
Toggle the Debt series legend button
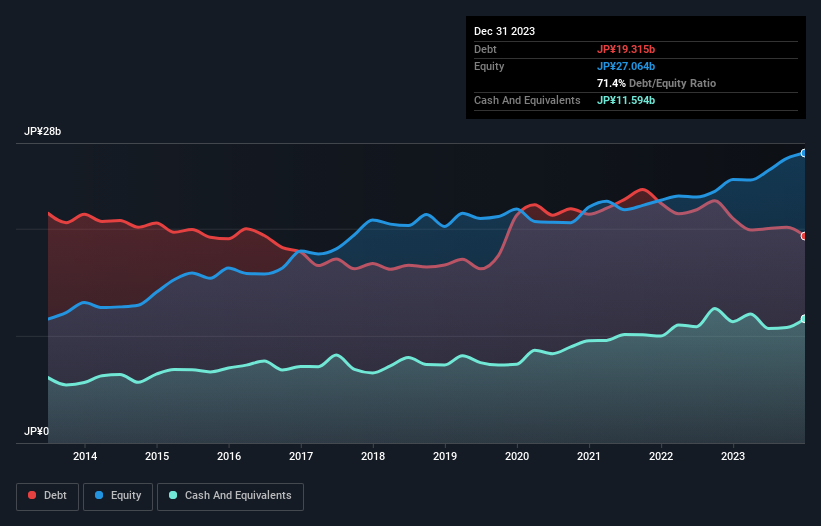[x=47, y=496]
